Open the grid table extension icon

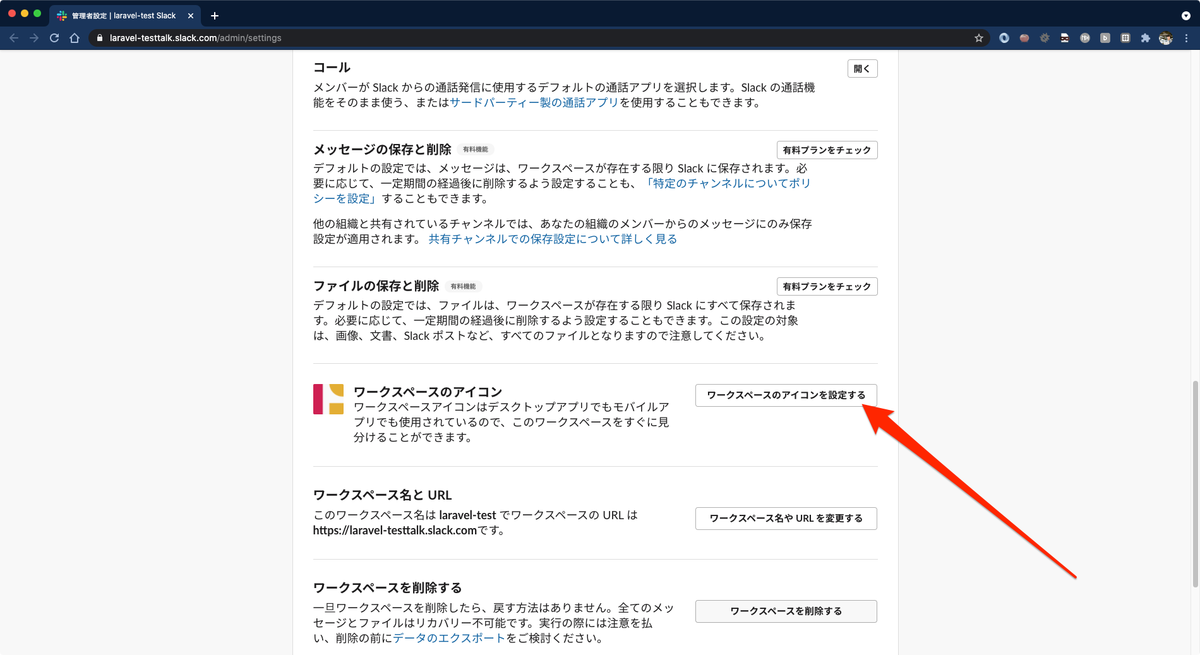[1125, 38]
